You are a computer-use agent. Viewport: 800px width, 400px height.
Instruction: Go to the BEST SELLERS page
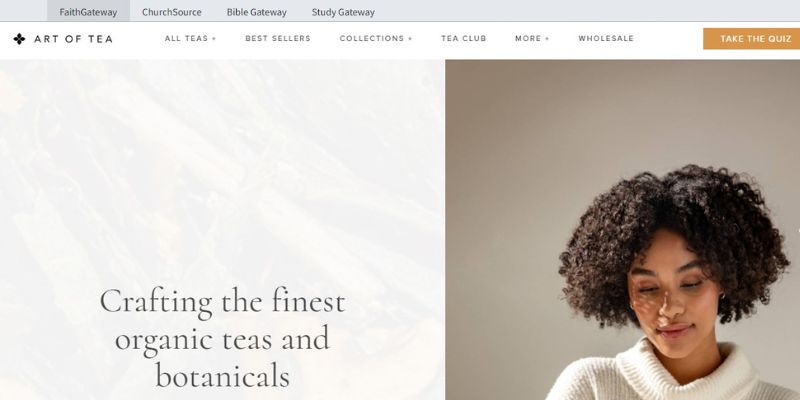click(x=278, y=38)
